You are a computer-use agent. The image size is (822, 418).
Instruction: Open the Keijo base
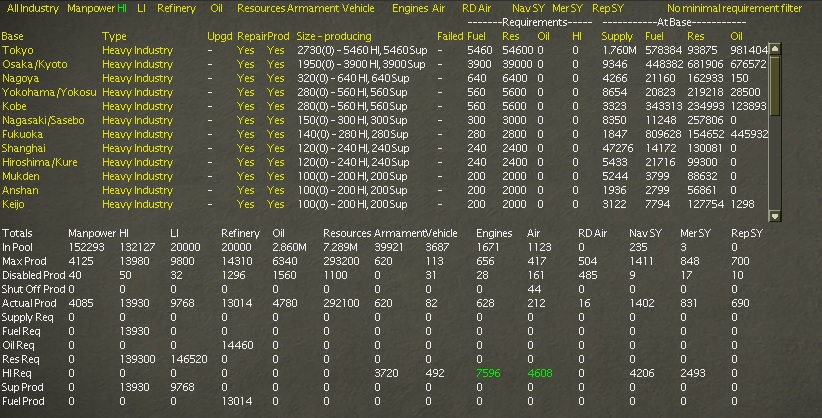(x=13, y=204)
